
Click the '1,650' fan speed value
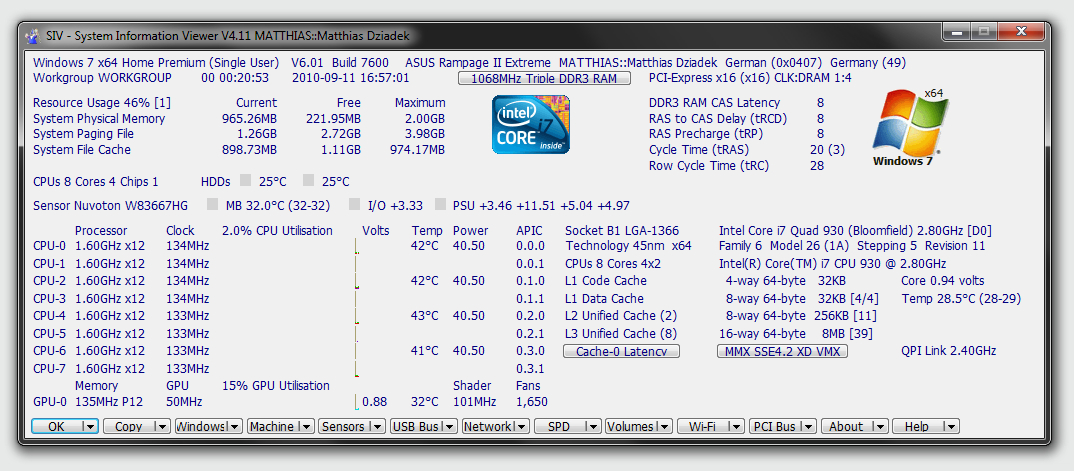pos(532,402)
